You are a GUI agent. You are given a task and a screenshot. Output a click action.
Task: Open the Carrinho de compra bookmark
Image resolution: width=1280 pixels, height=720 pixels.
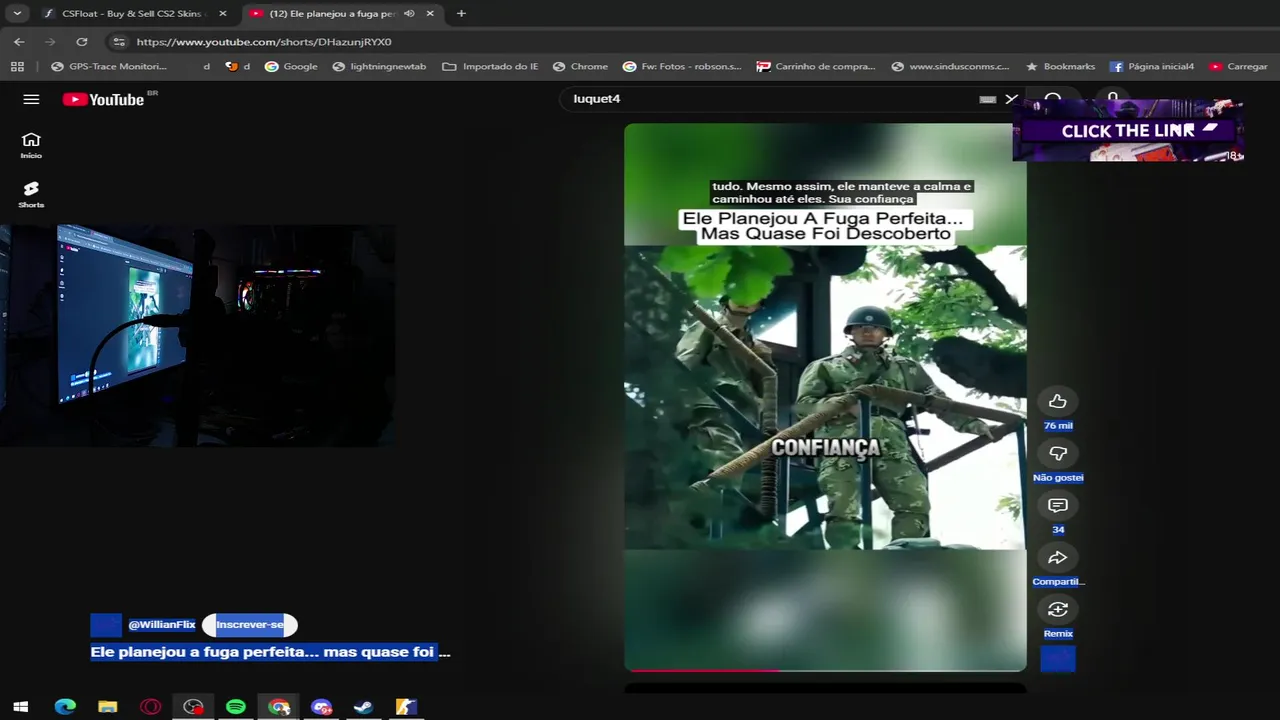816,66
